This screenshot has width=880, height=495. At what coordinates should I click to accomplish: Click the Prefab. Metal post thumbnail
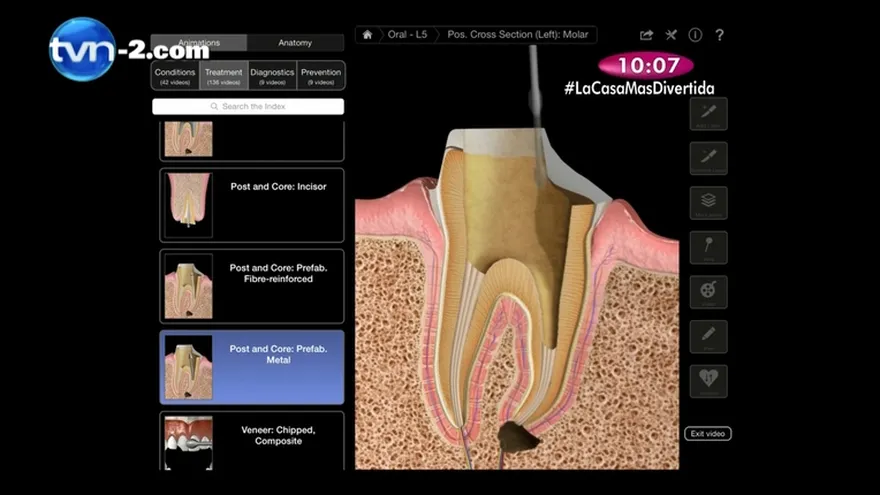[x=189, y=368]
